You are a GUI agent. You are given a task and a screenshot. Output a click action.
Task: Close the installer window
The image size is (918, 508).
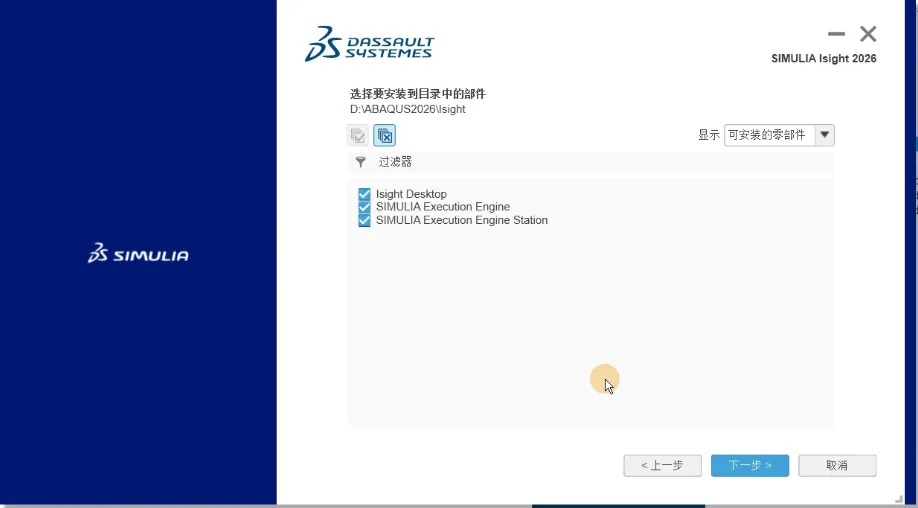tap(868, 34)
